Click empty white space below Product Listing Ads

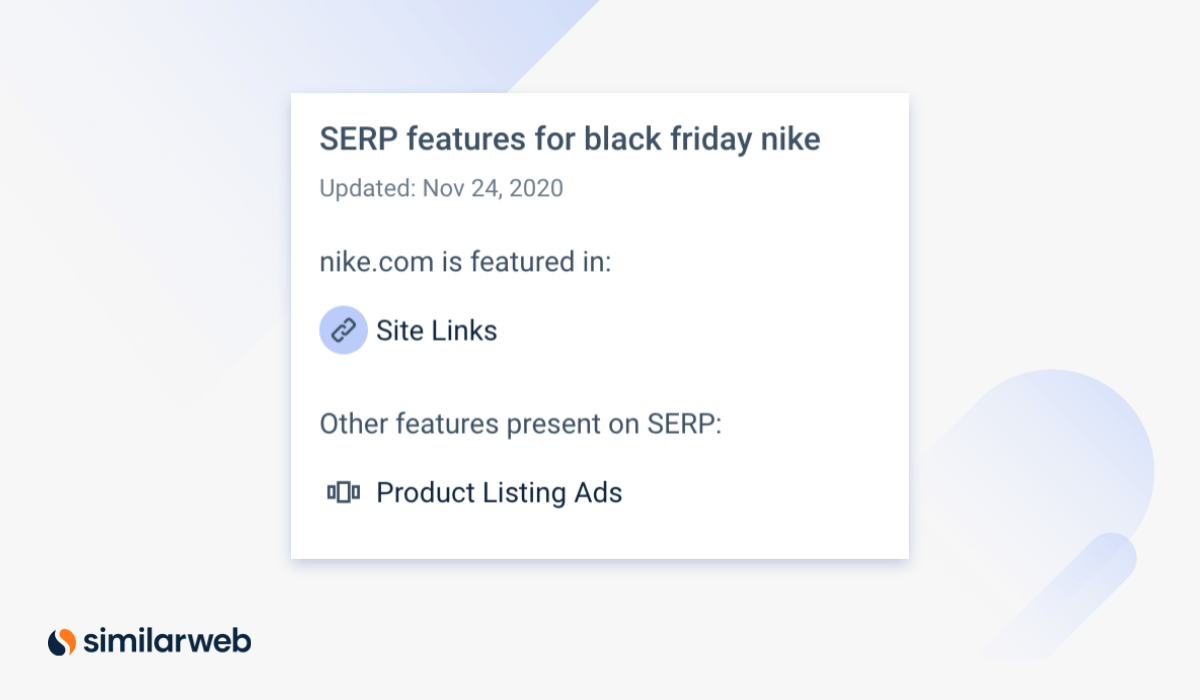point(600,535)
